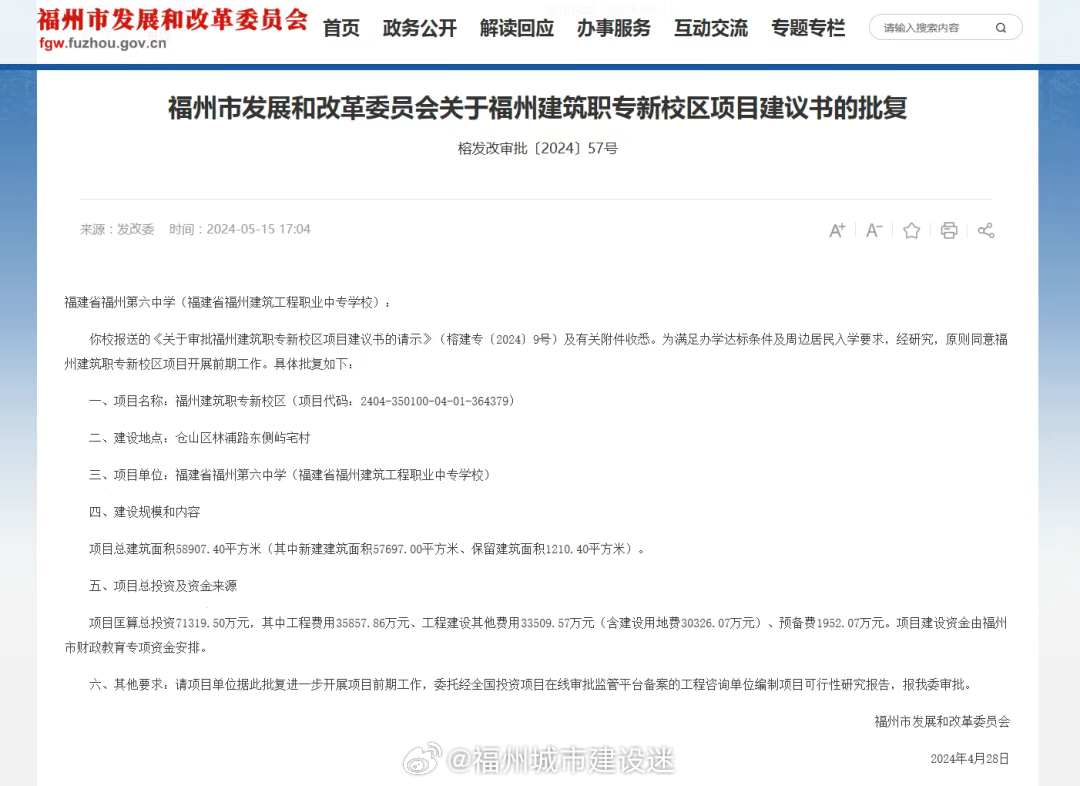Select document number 榕发改审批〔2024〕57号
The height and width of the screenshot is (786, 1080).
(537, 148)
